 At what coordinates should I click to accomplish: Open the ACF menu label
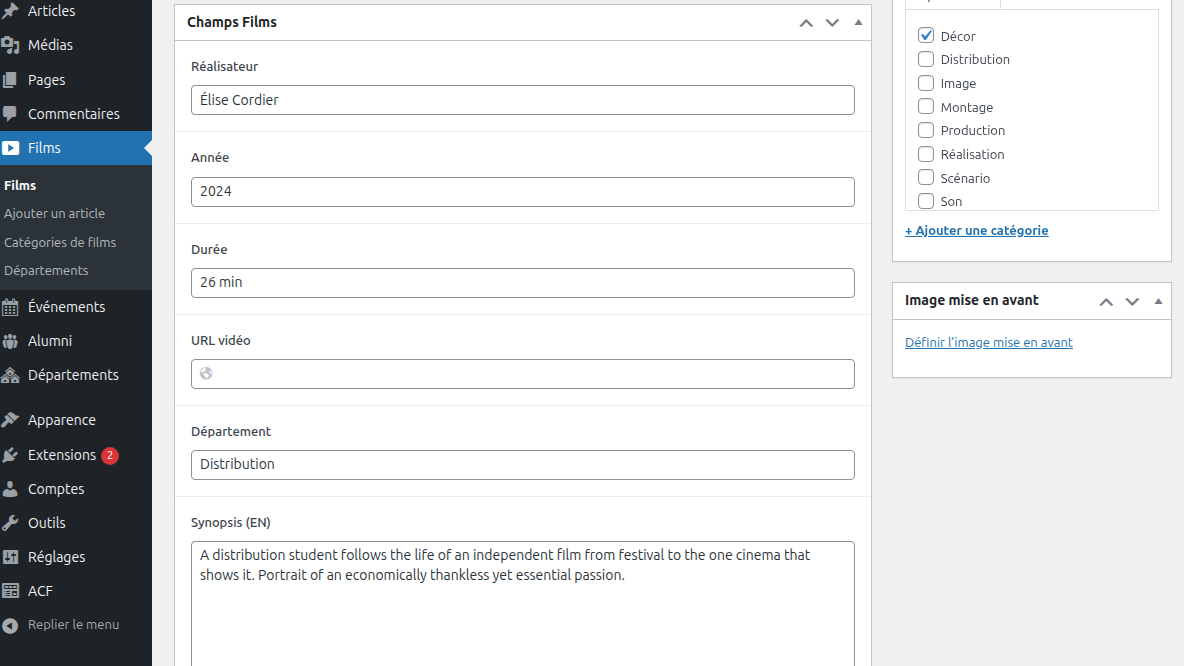[40, 591]
